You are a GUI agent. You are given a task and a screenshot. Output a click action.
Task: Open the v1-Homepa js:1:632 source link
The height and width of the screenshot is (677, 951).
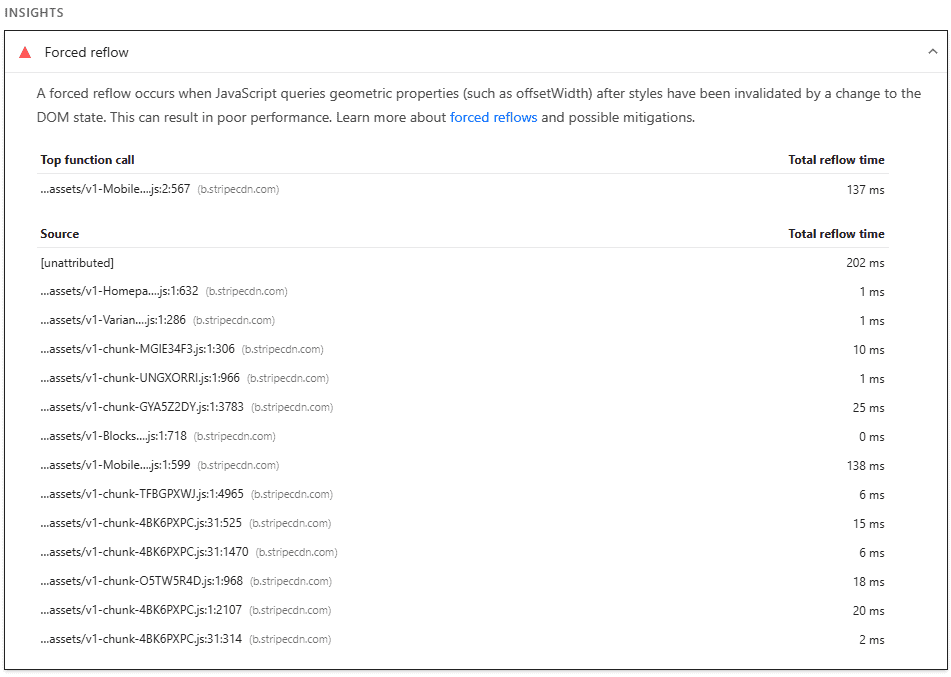coord(119,292)
